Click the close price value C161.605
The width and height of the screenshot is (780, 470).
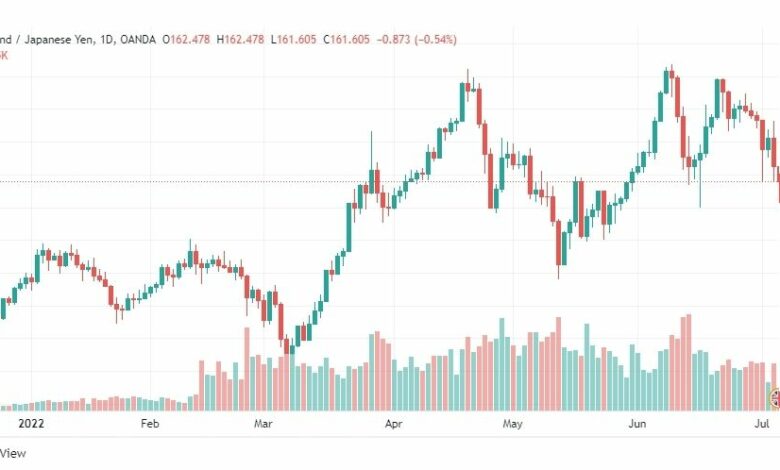tap(347, 39)
